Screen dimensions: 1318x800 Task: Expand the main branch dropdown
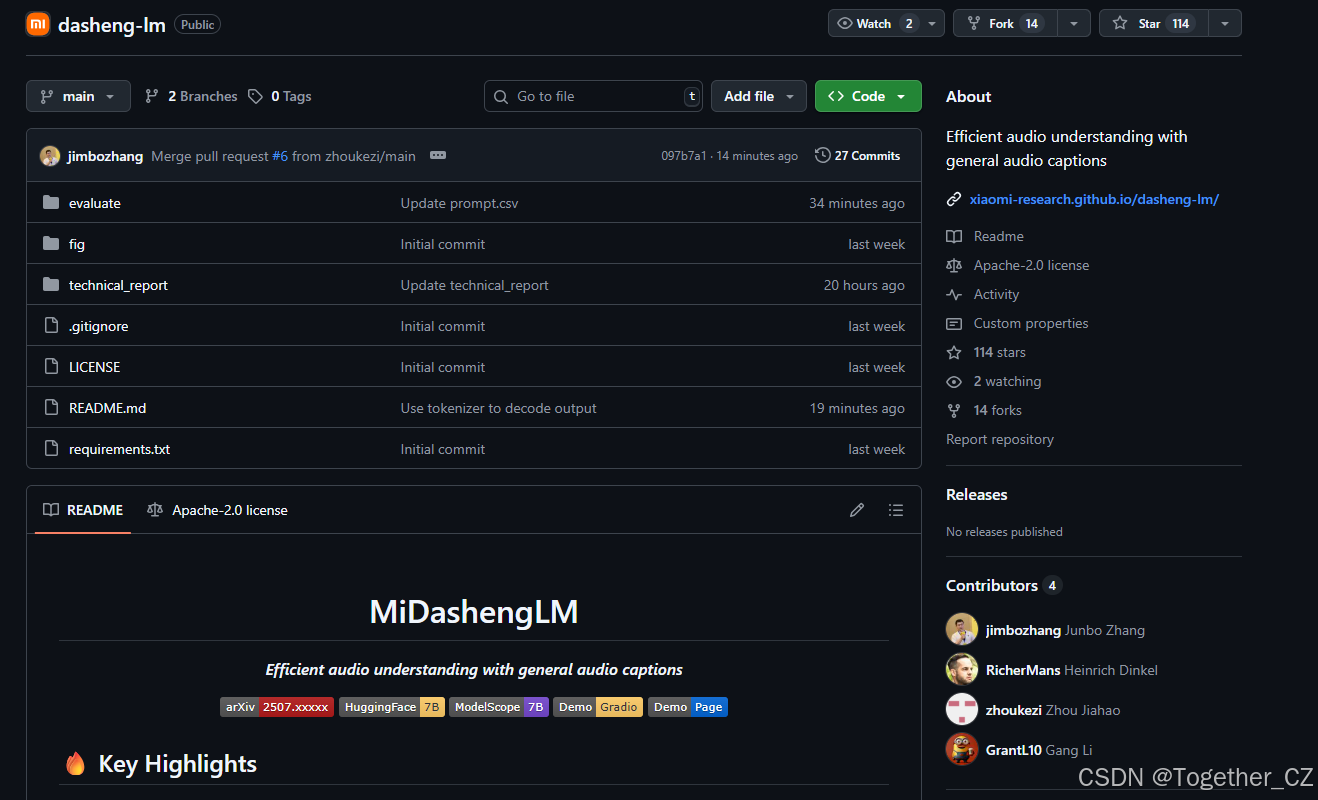pos(78,96)
